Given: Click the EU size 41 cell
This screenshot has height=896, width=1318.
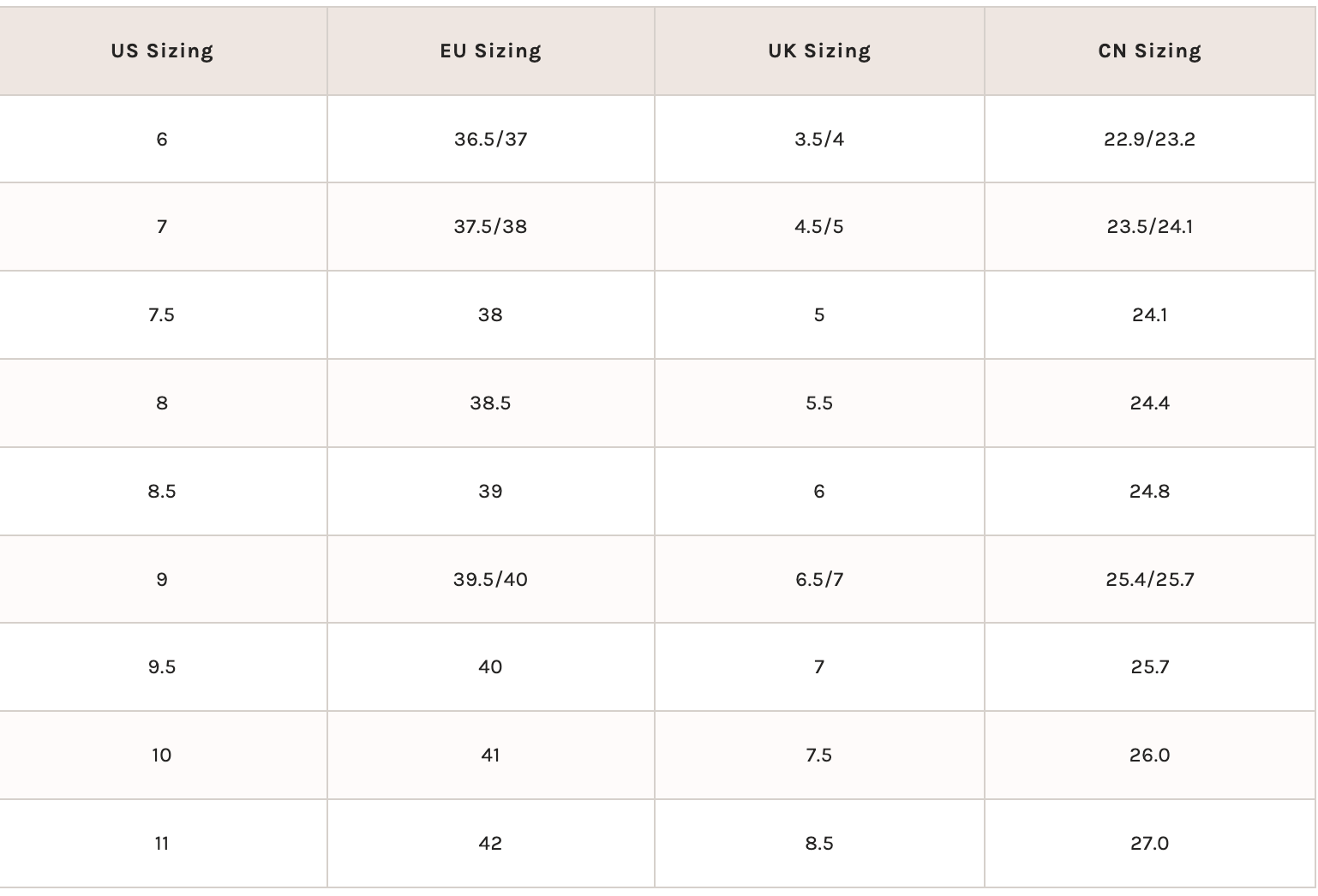Looking at the screenshot, I should [x=490, y=756].
